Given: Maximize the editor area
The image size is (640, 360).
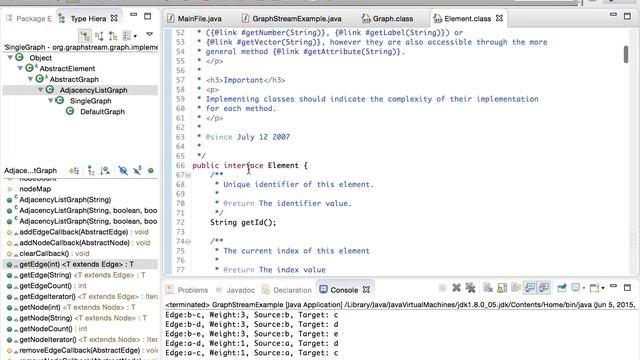Looking at the screenshot, I should [627, 16].
